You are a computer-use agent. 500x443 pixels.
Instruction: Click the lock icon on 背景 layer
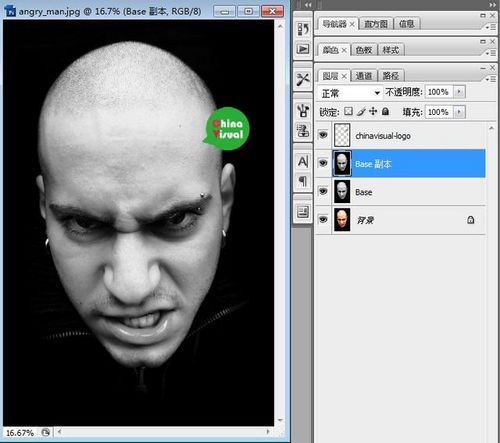click(471, 220)
